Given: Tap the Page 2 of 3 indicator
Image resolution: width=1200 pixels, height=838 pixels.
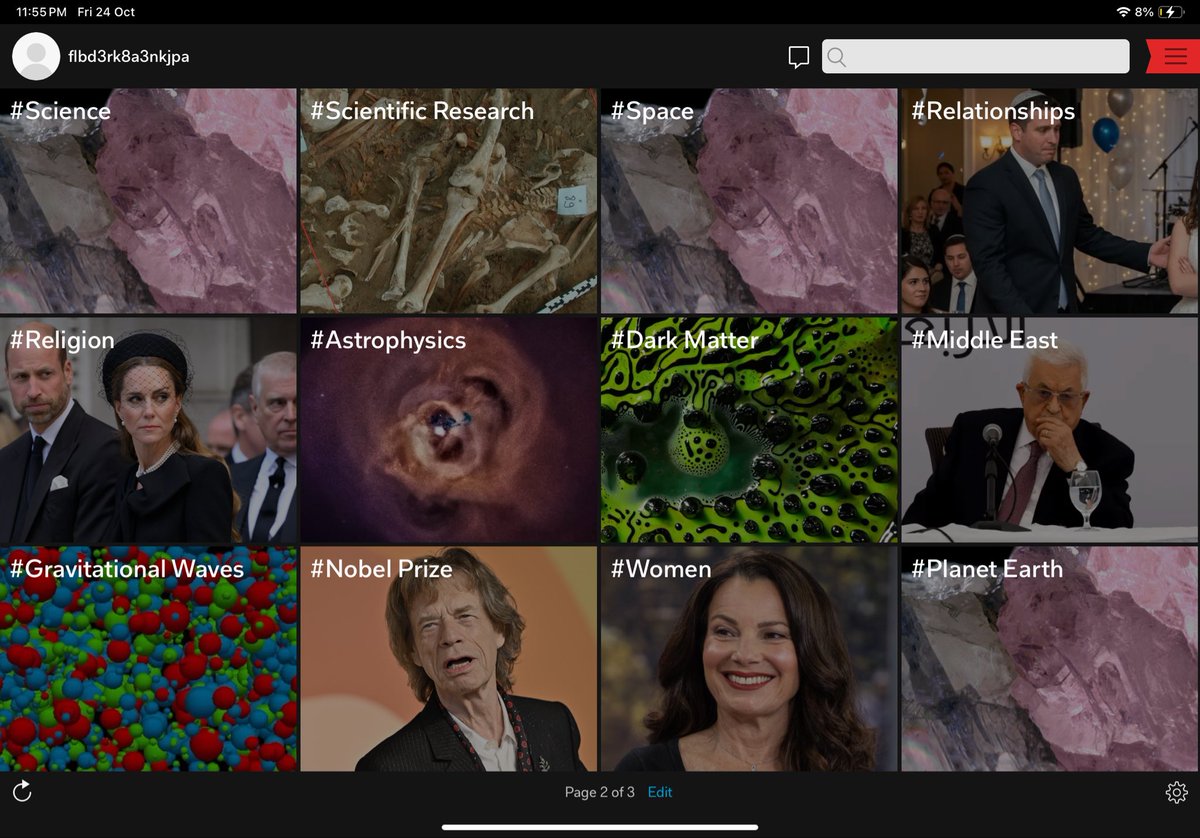Looking at the screenshot, I should [x=600, y=792].
